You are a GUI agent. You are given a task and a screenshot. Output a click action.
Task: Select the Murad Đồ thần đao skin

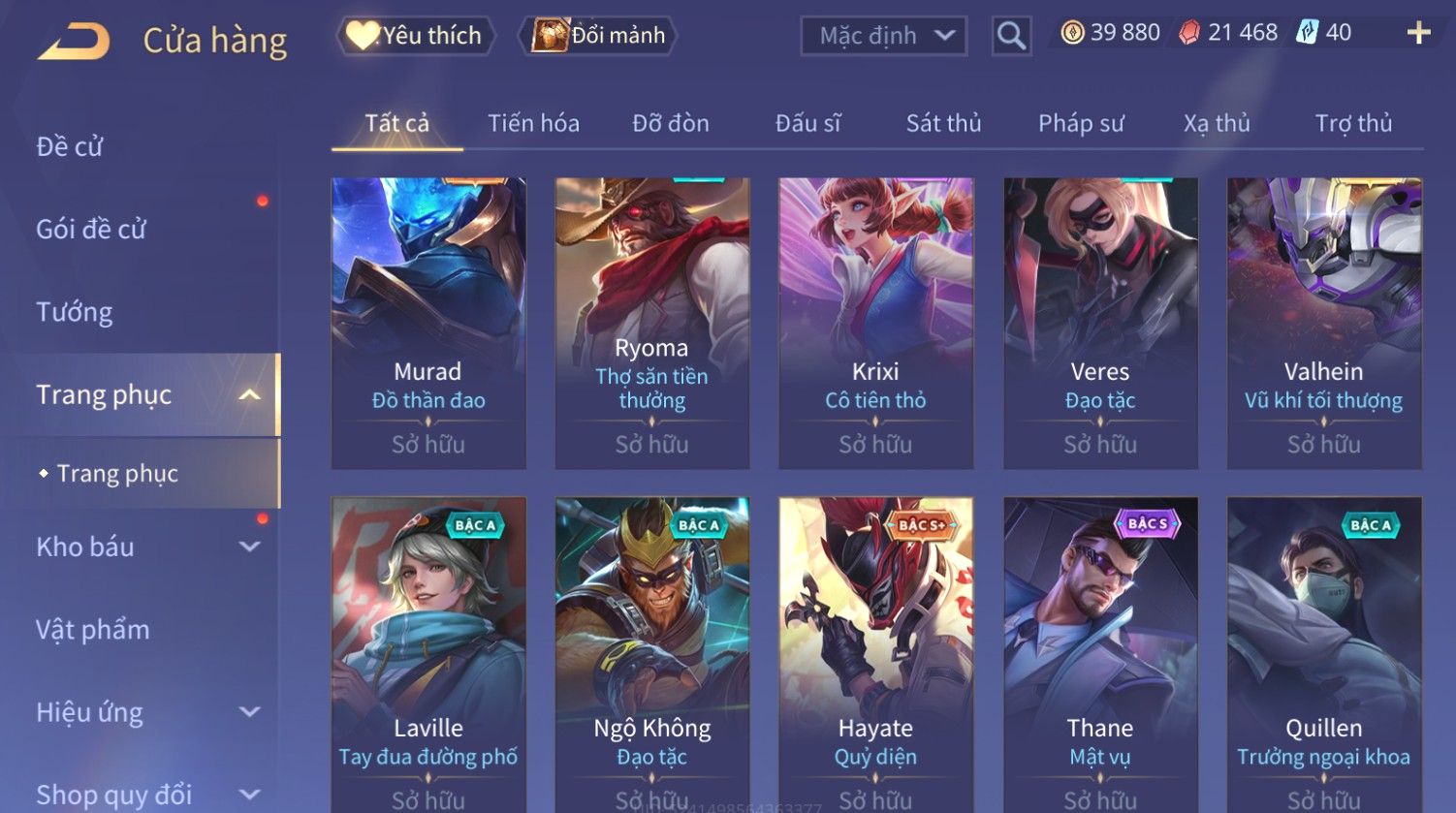click(428, 324)
